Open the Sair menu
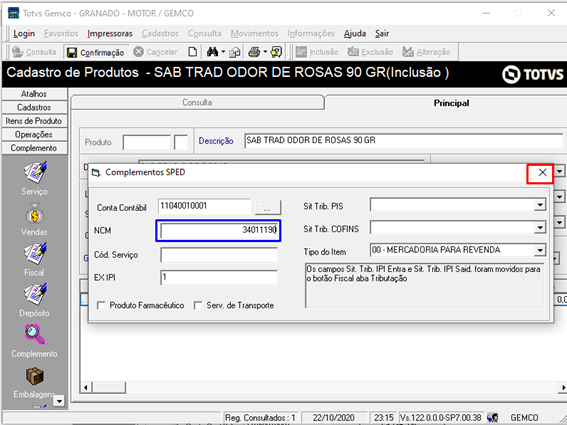Viewport: 567px width, 425px height. tap(382, 34)
